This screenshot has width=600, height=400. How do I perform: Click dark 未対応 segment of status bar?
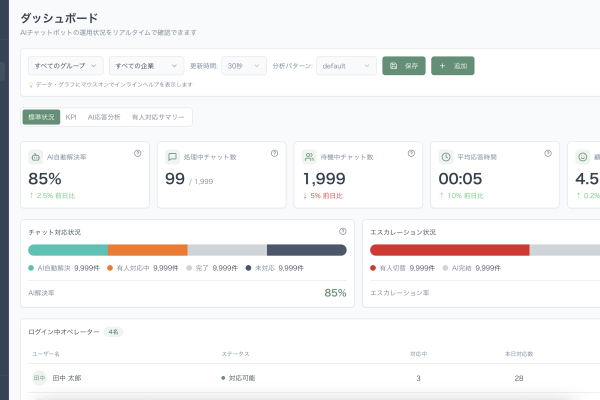click(x=307, y=250)
